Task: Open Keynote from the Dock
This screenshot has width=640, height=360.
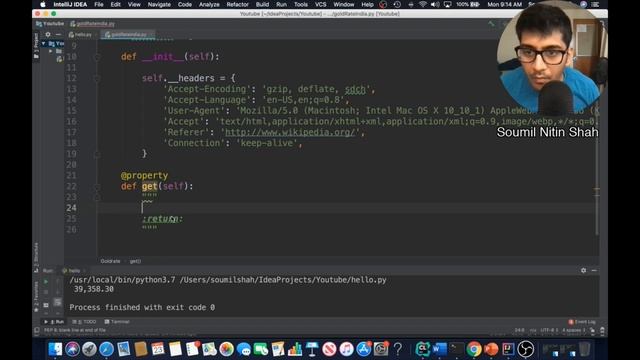Action: point(312,349)
